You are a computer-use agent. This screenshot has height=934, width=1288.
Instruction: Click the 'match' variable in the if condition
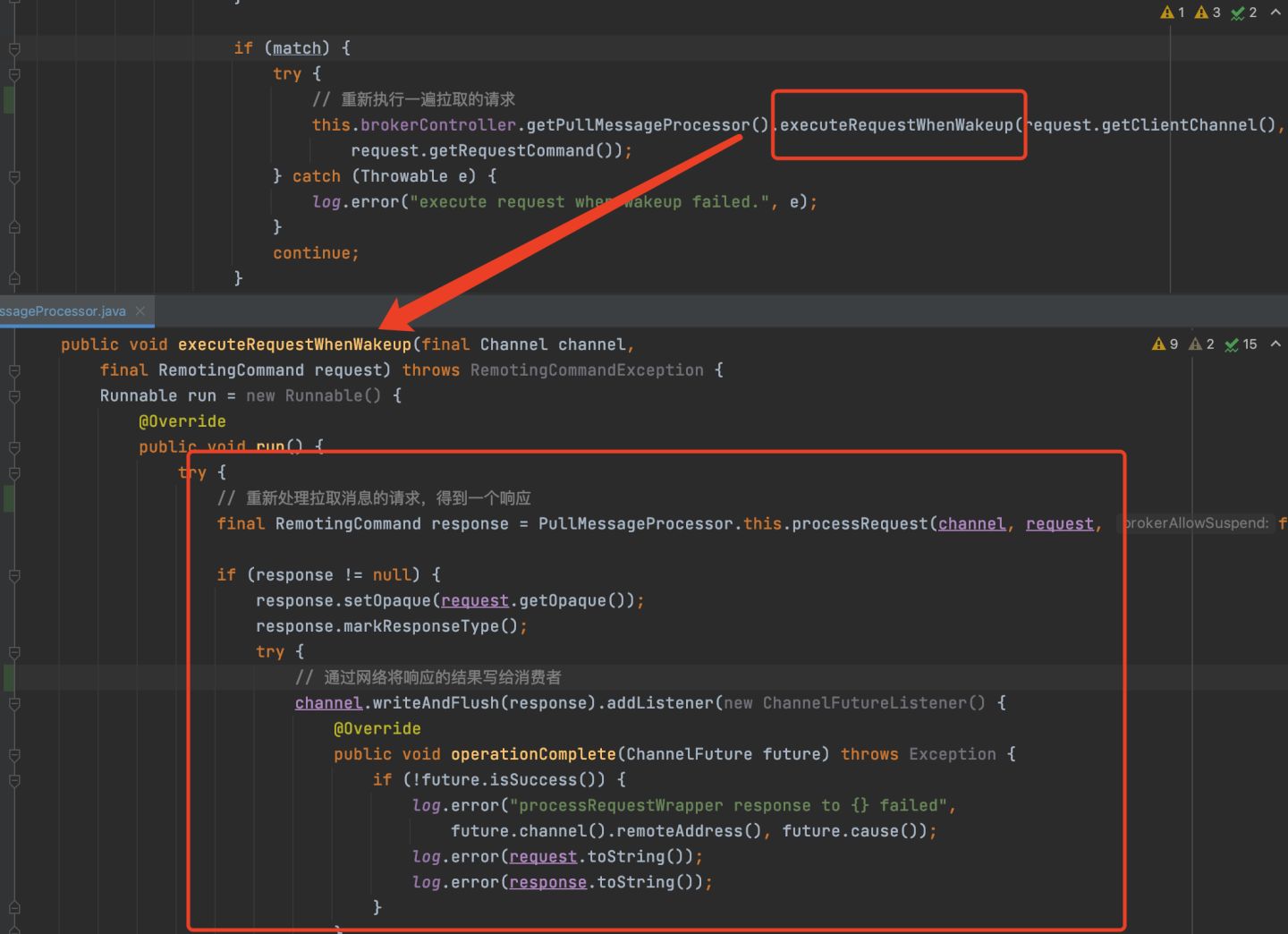(x=297, y=48)
